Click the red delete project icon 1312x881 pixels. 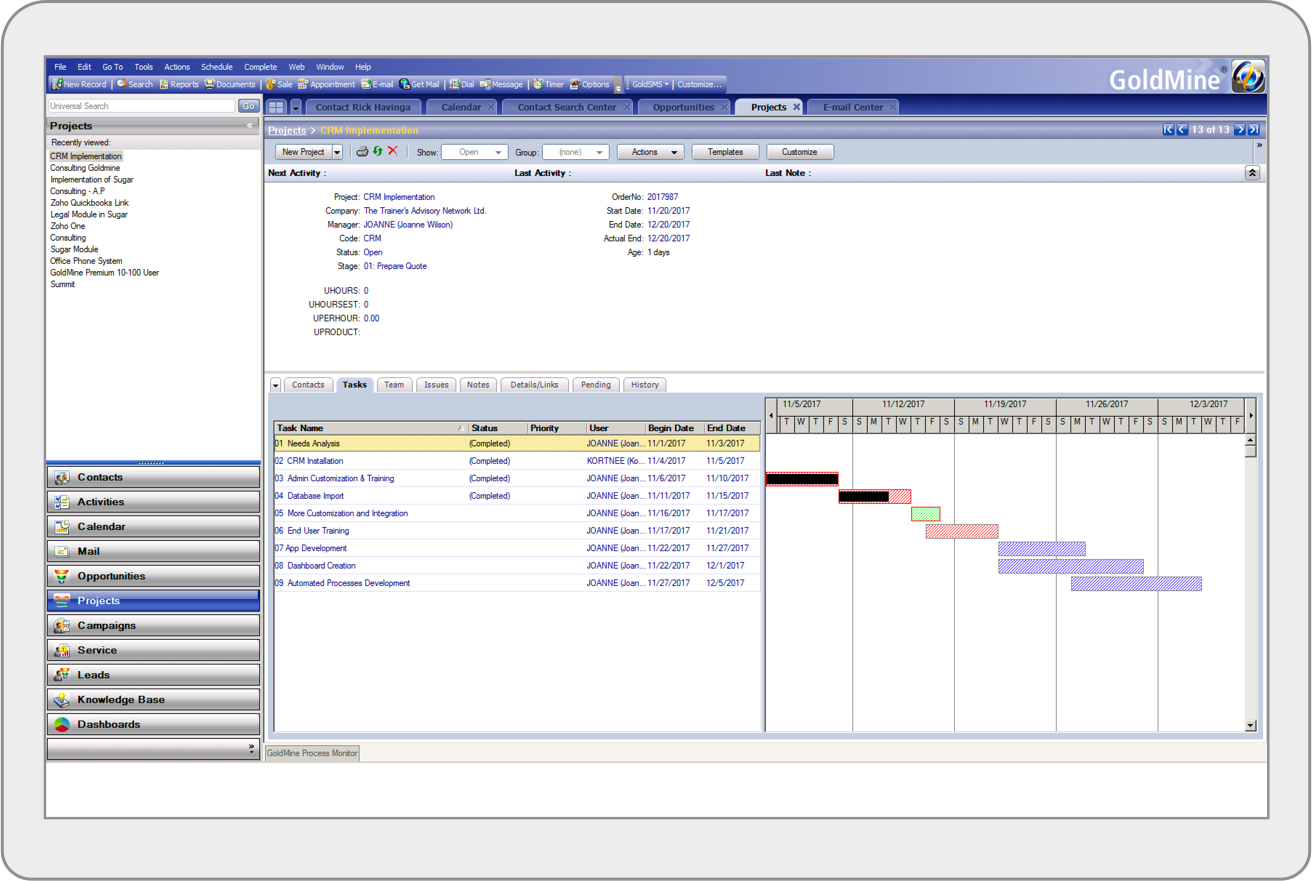click(393, 152)
